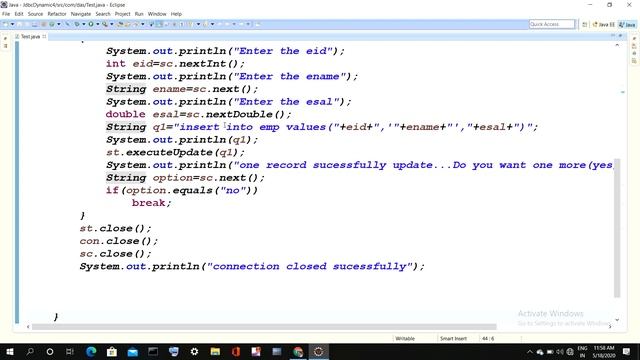The width and height of the screenshot is (640, 360).
Task: Click the External Tools toolbar icon
Action: coord(105,24)
